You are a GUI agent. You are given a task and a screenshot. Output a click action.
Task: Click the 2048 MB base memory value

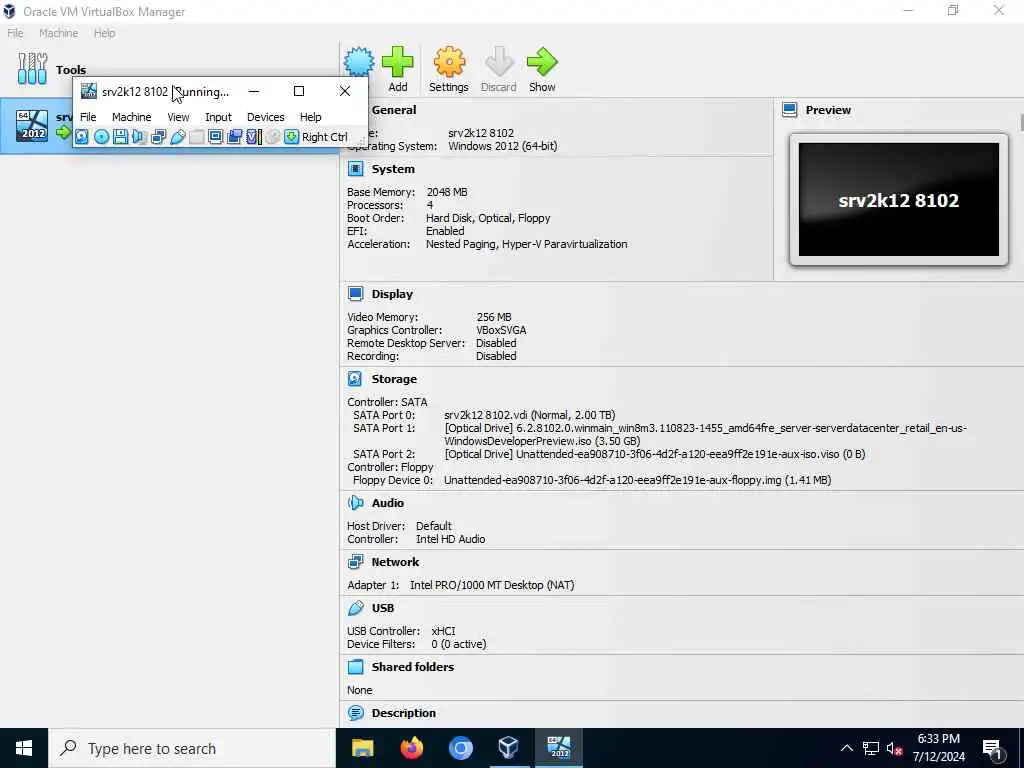click(x=447, y=192)
